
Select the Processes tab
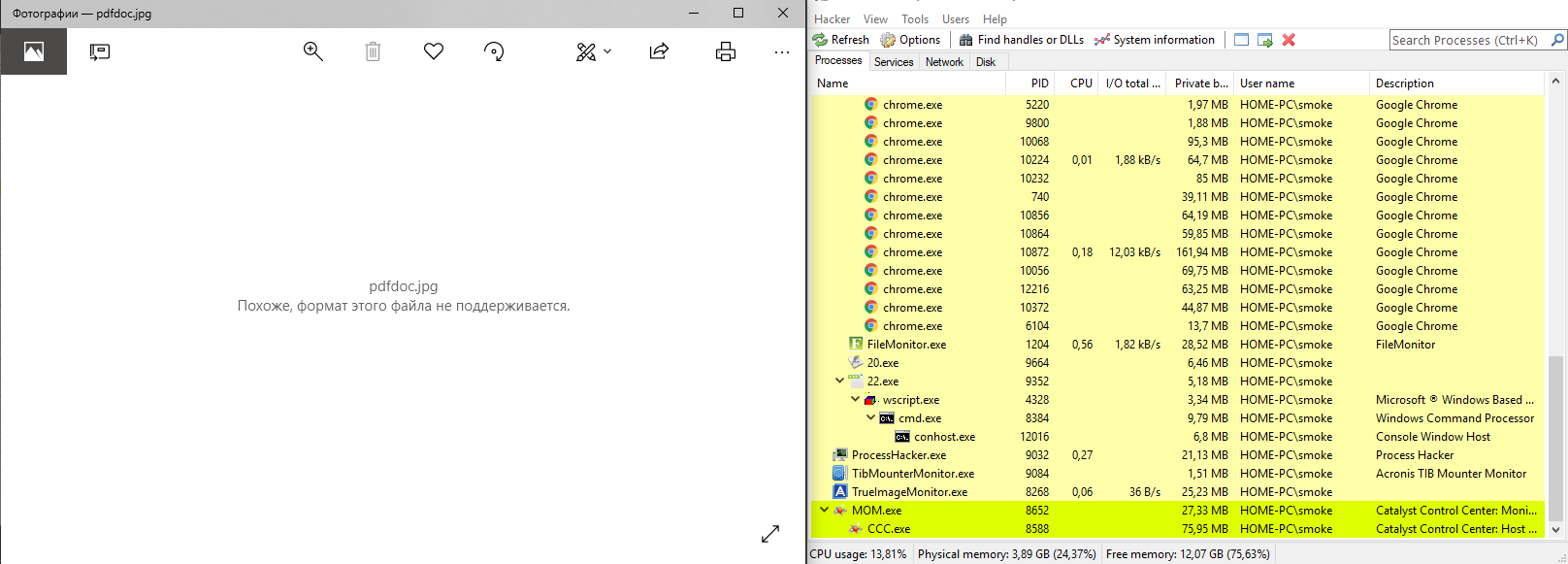click(x=838, y=60)
